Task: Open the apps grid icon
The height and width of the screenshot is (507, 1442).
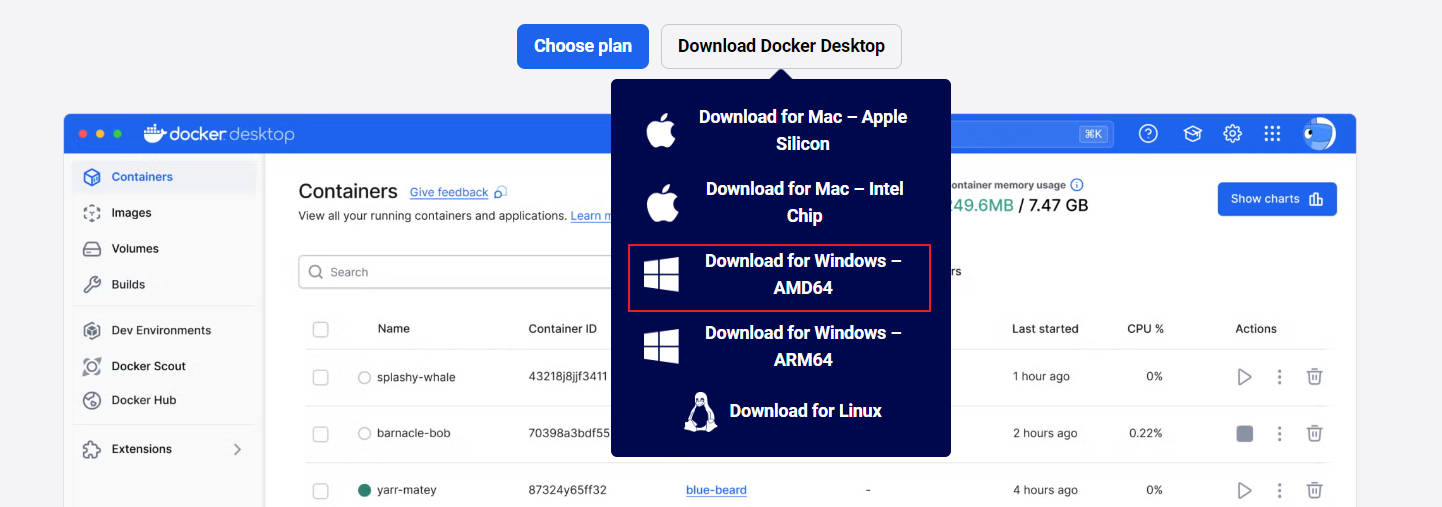Action: (x=1272, y=134)
